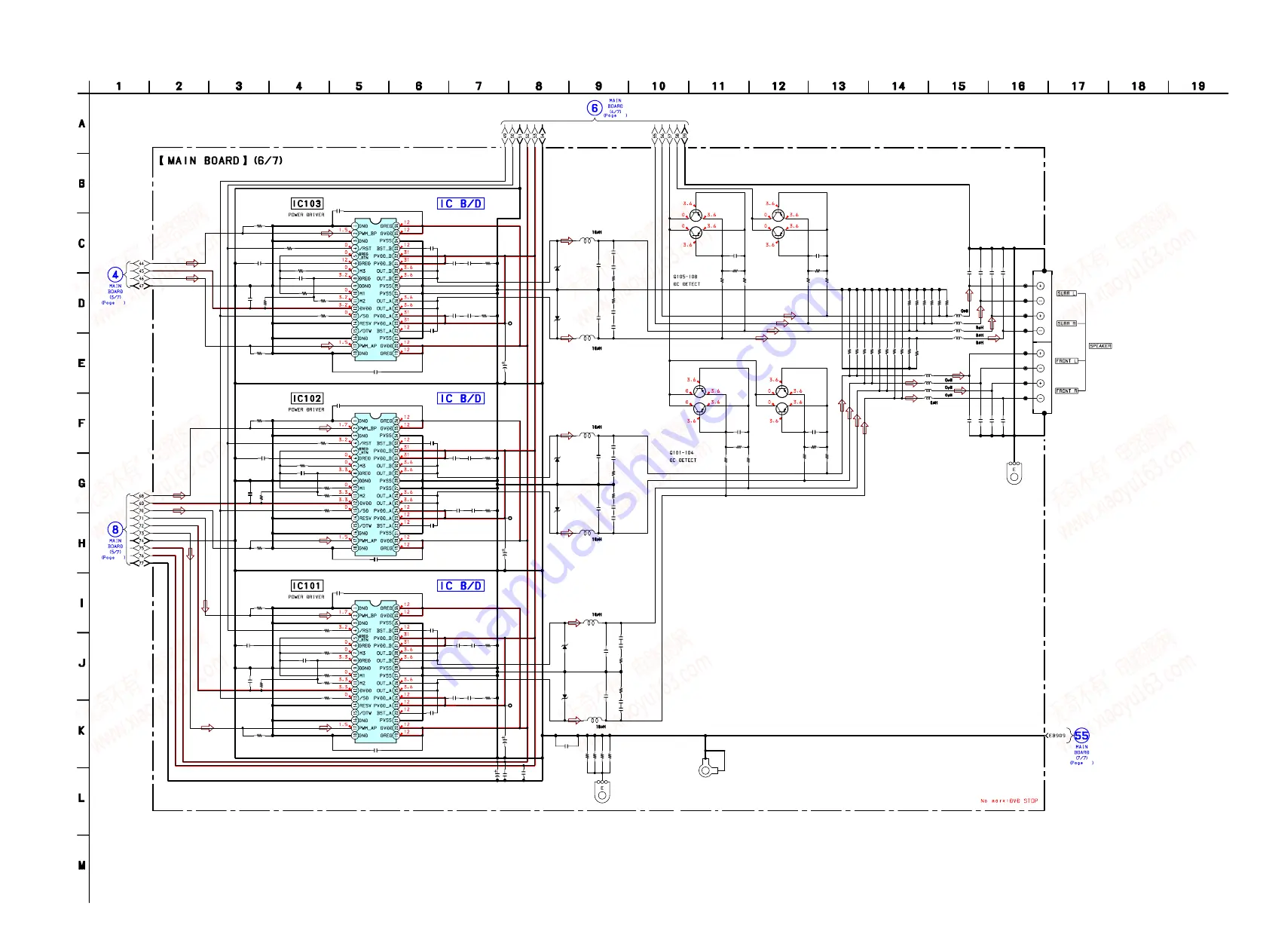Image resolution: width=1266 pixels, height=952 pixels.
Task: Click column 5 grid header
Action: coord(359,87)
